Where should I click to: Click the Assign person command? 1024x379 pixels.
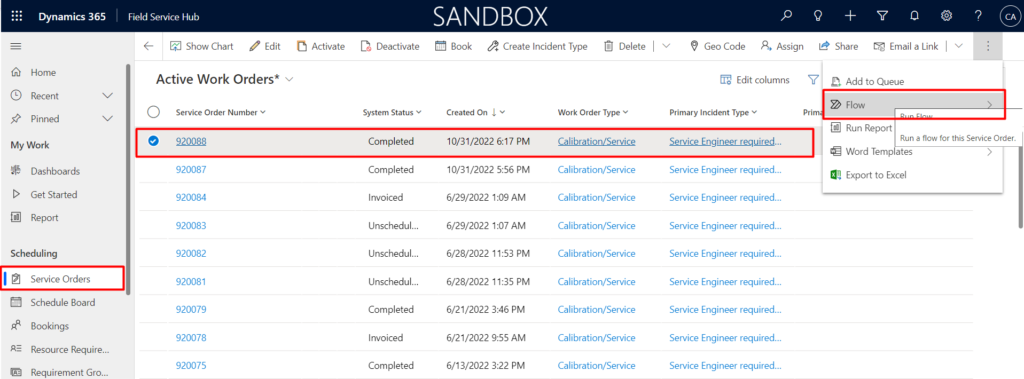782,46
